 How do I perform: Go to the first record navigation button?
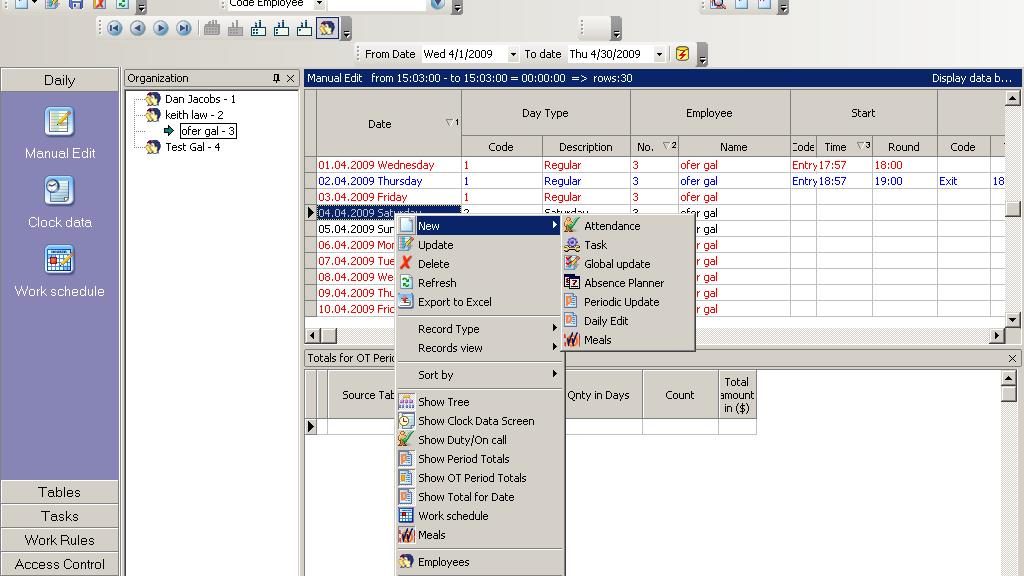[115, 29]
